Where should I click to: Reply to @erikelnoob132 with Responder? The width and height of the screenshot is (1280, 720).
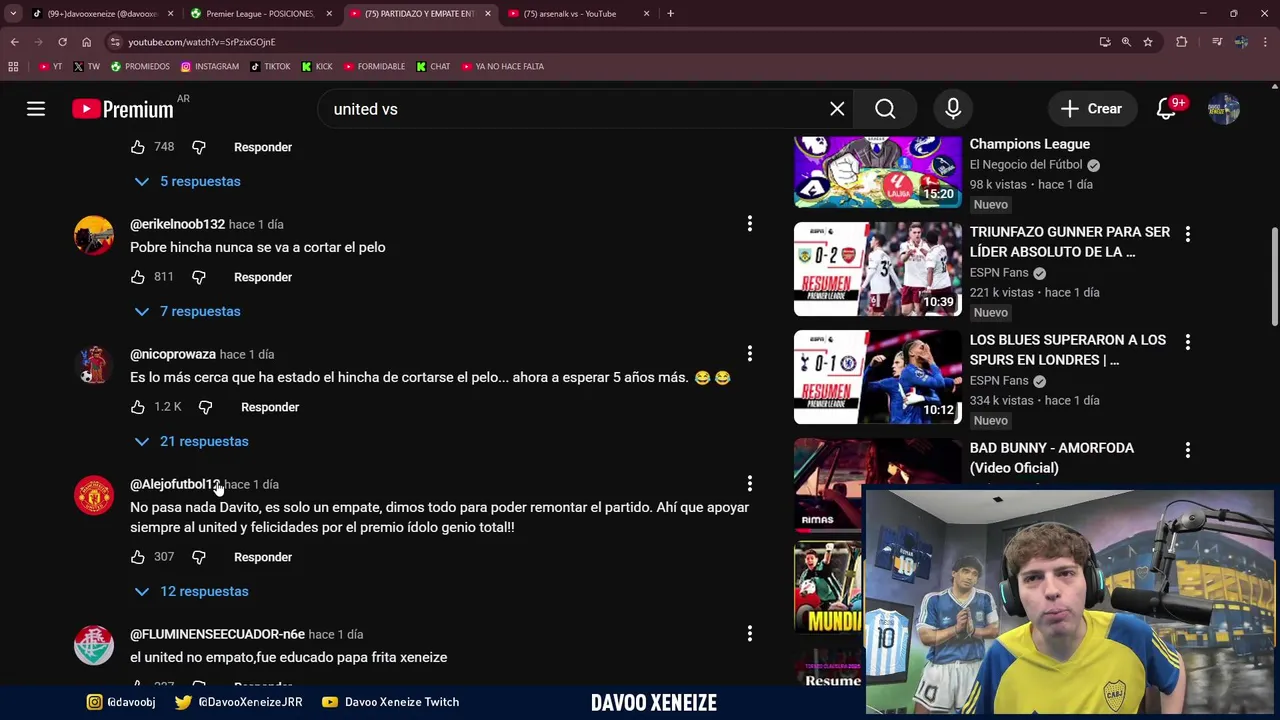coord(263,277)
